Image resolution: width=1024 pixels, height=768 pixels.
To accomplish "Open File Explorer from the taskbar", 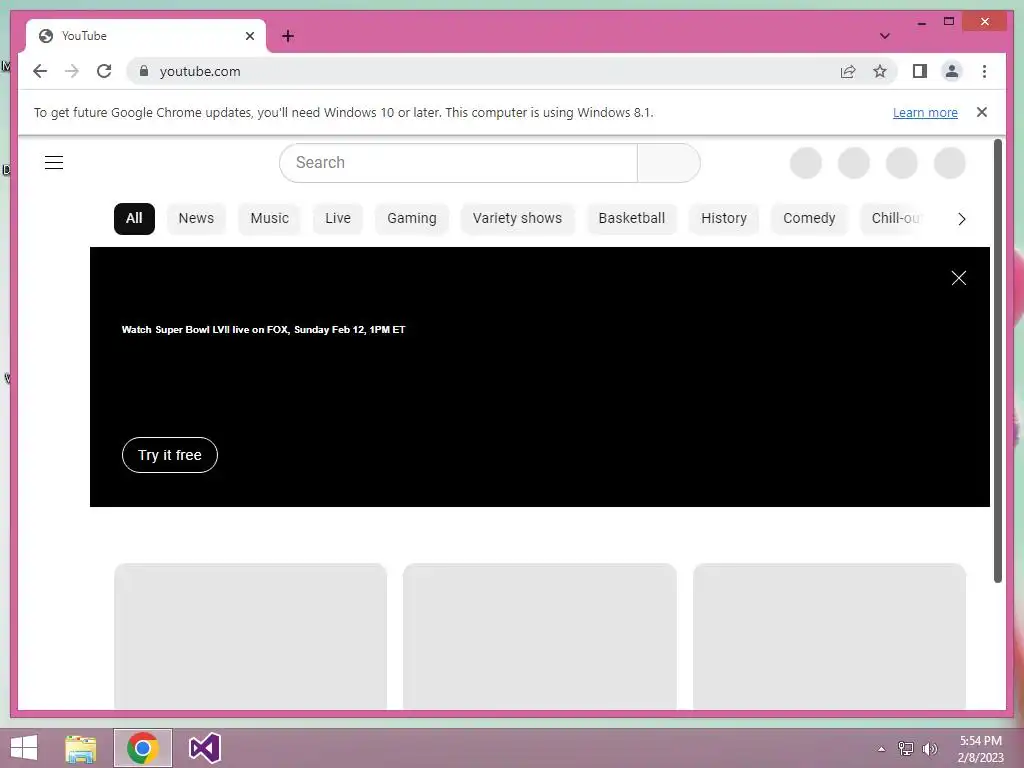I will [81, 748].
